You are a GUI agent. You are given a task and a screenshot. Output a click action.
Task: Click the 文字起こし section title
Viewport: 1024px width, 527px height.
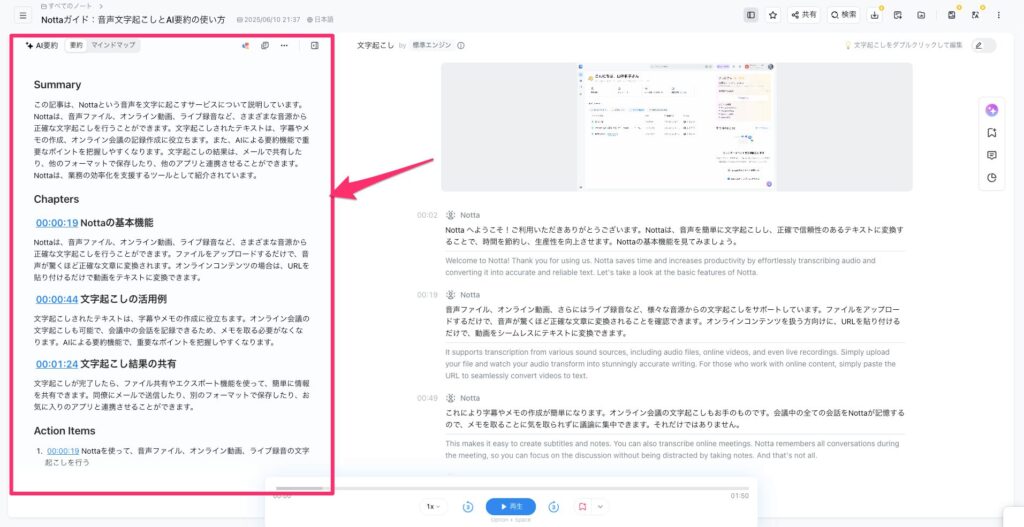point(376,46)
